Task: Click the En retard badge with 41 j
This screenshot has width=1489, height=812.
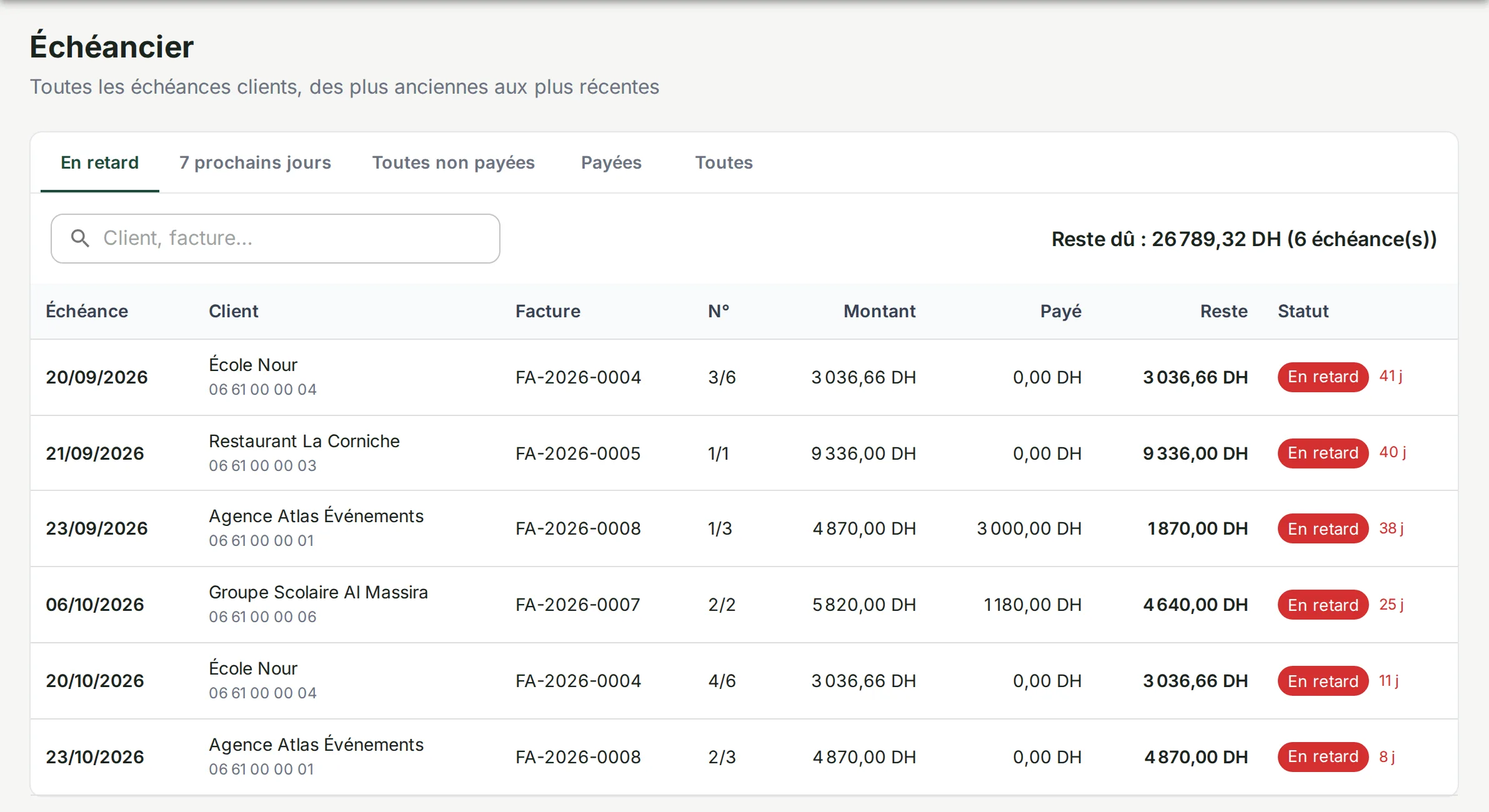Action: pos(1323,377)
